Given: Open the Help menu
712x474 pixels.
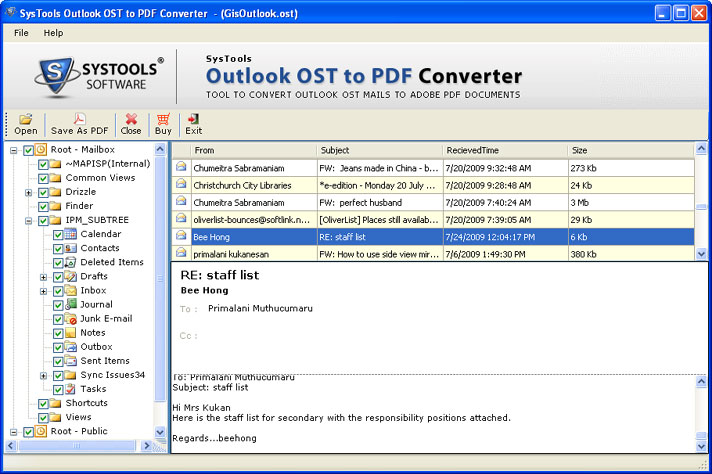Looking at the screenshot, I should 53,33.
